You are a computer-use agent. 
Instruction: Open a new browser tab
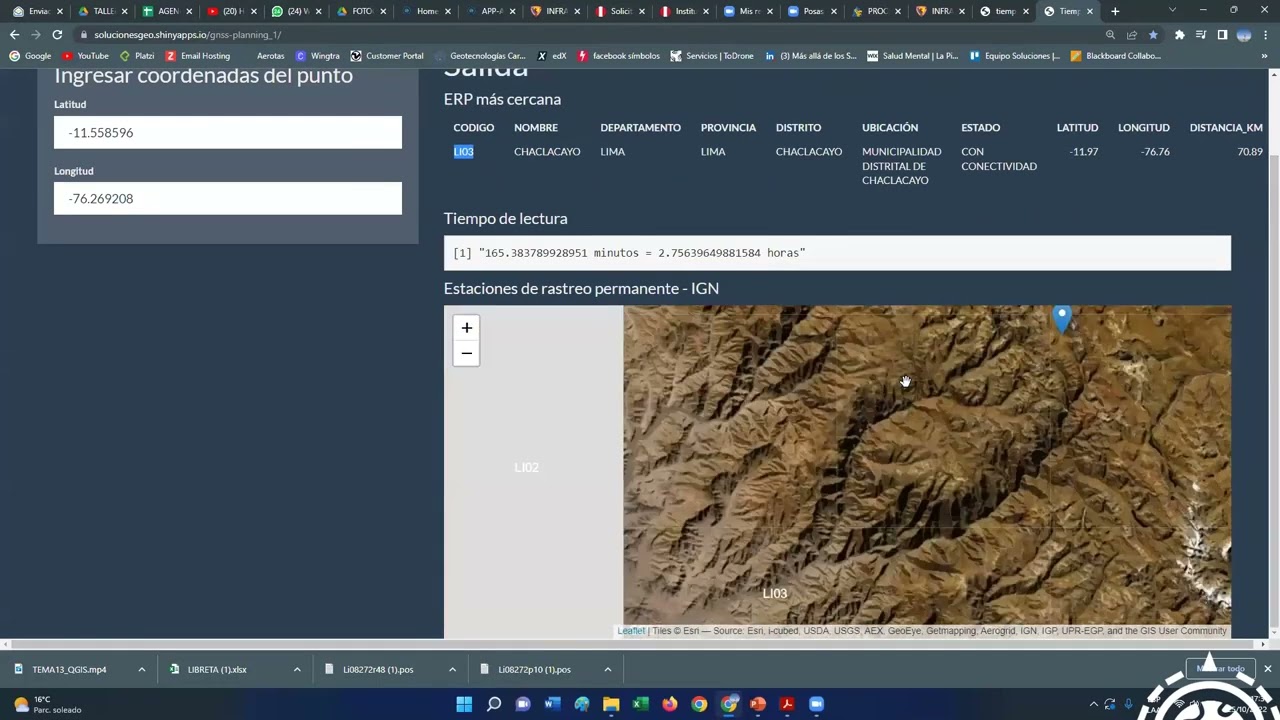point(1115,11)
